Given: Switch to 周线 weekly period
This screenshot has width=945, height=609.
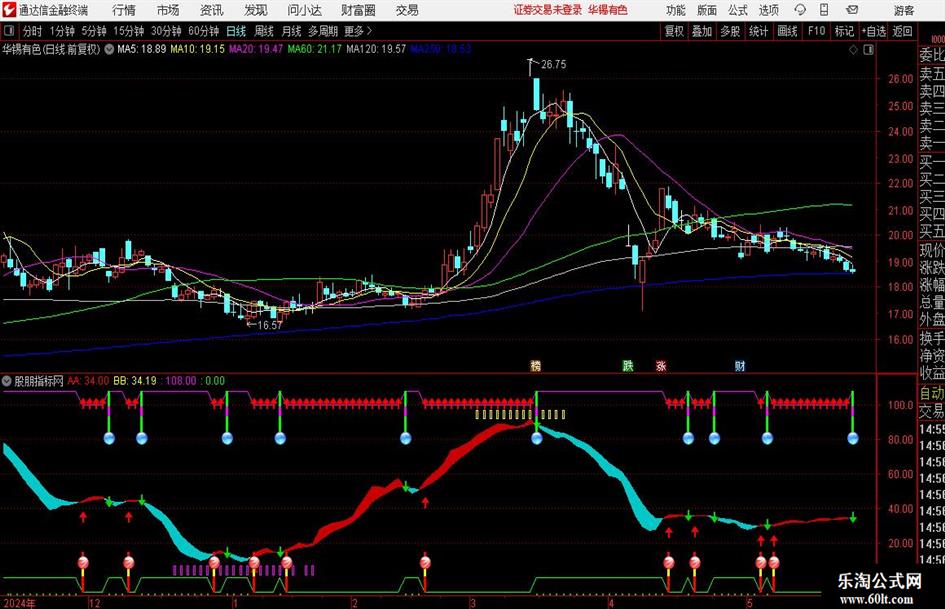Looking at the screenshot, I should click(x=264, y=31).
